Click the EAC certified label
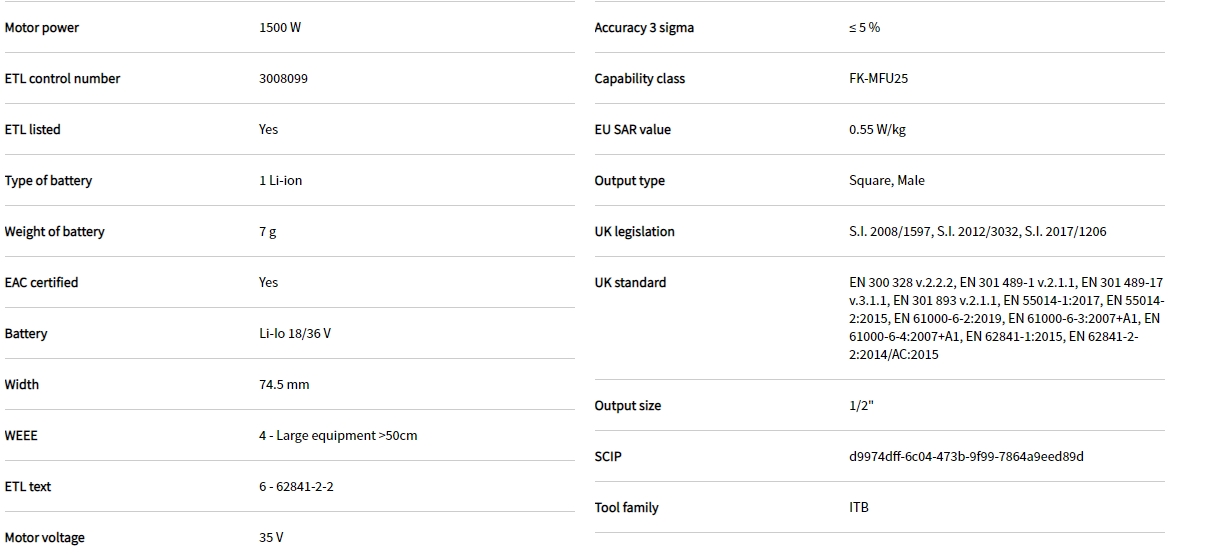1228x558 pixels. click(x=41, y=283)
